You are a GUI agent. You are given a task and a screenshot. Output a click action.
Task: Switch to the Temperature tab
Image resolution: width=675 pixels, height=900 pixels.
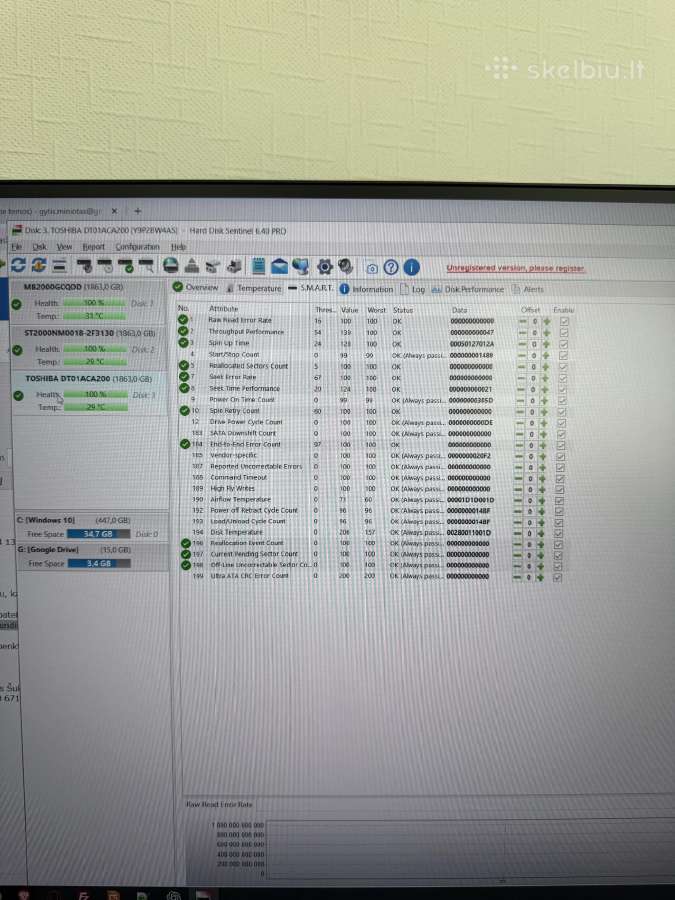(x=254, y=288)
